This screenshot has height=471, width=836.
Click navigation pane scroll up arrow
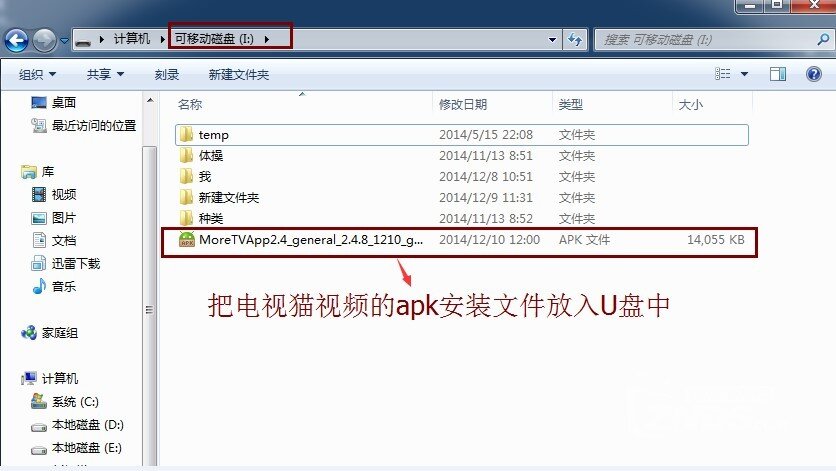[150, 100]
